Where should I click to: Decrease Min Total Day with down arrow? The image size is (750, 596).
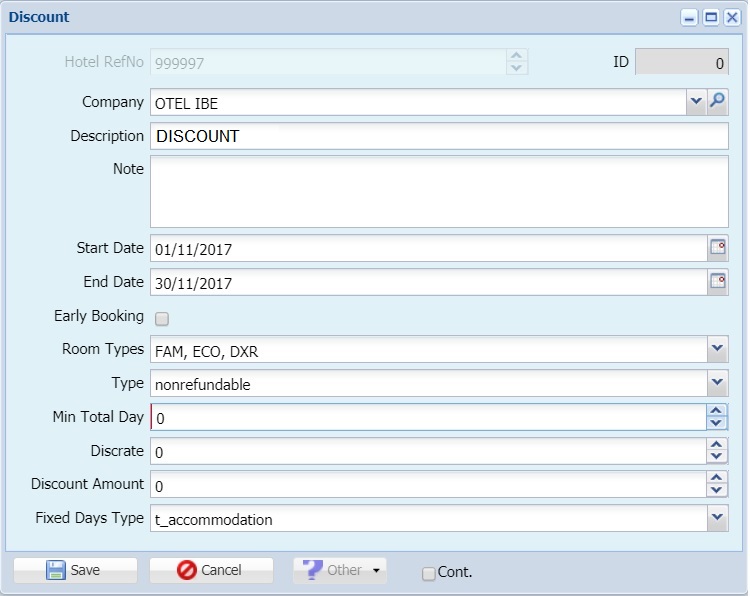point(716,422)
